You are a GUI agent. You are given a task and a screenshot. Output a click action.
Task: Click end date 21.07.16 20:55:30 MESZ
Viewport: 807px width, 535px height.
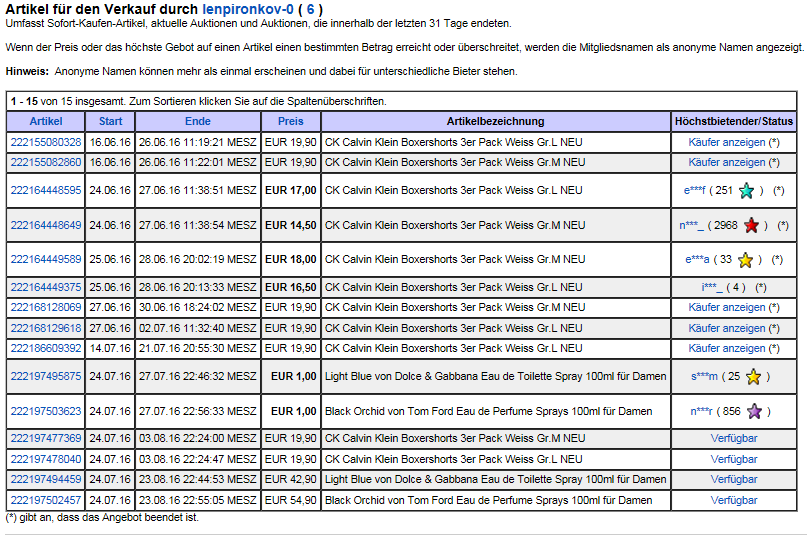198,348
